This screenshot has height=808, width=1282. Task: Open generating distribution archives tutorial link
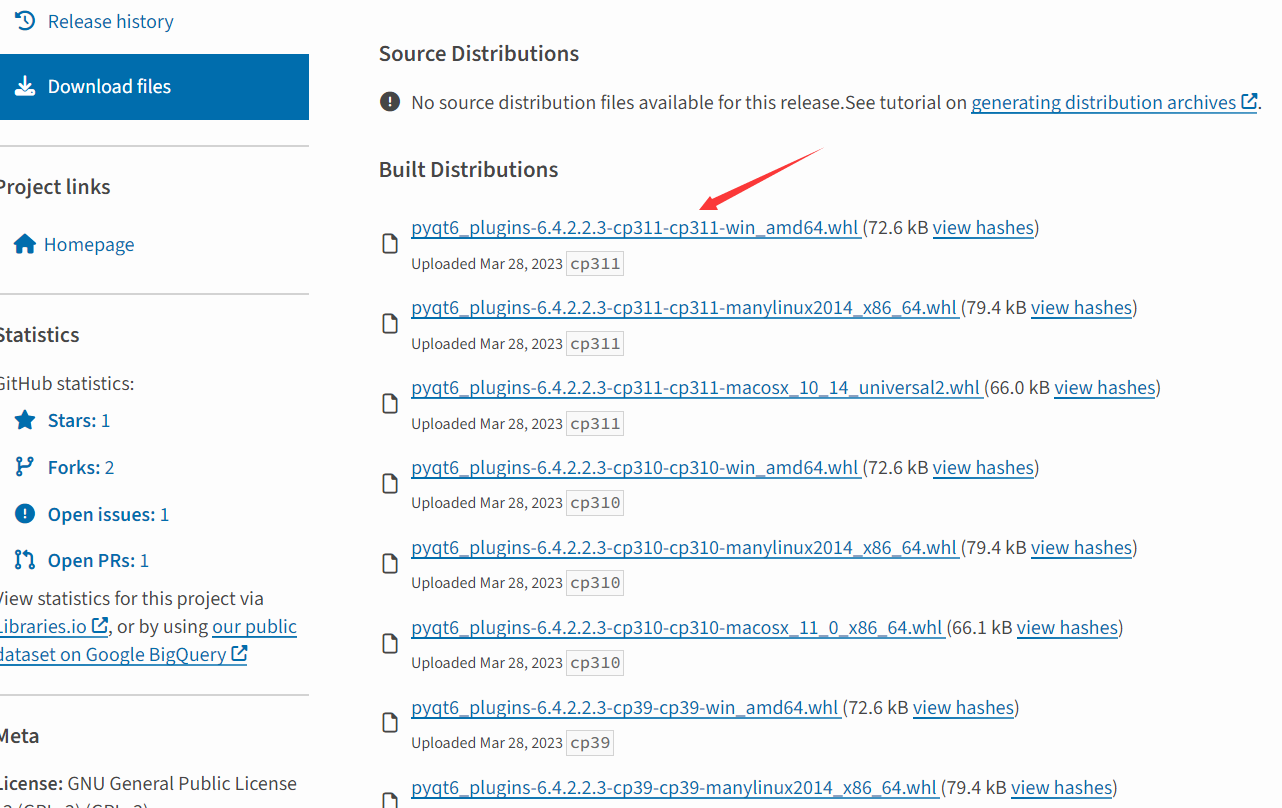[1103, 102]
